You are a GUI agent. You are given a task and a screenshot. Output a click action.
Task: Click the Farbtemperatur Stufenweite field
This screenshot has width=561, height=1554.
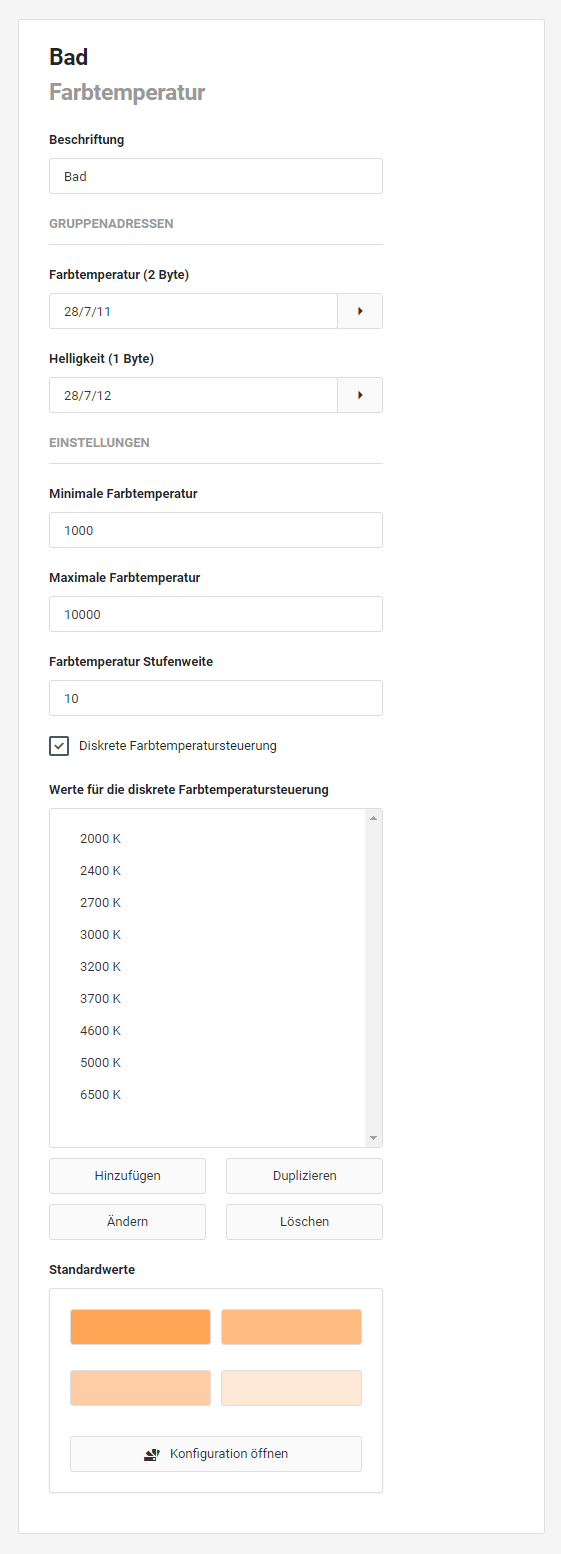tap(216, 698)
